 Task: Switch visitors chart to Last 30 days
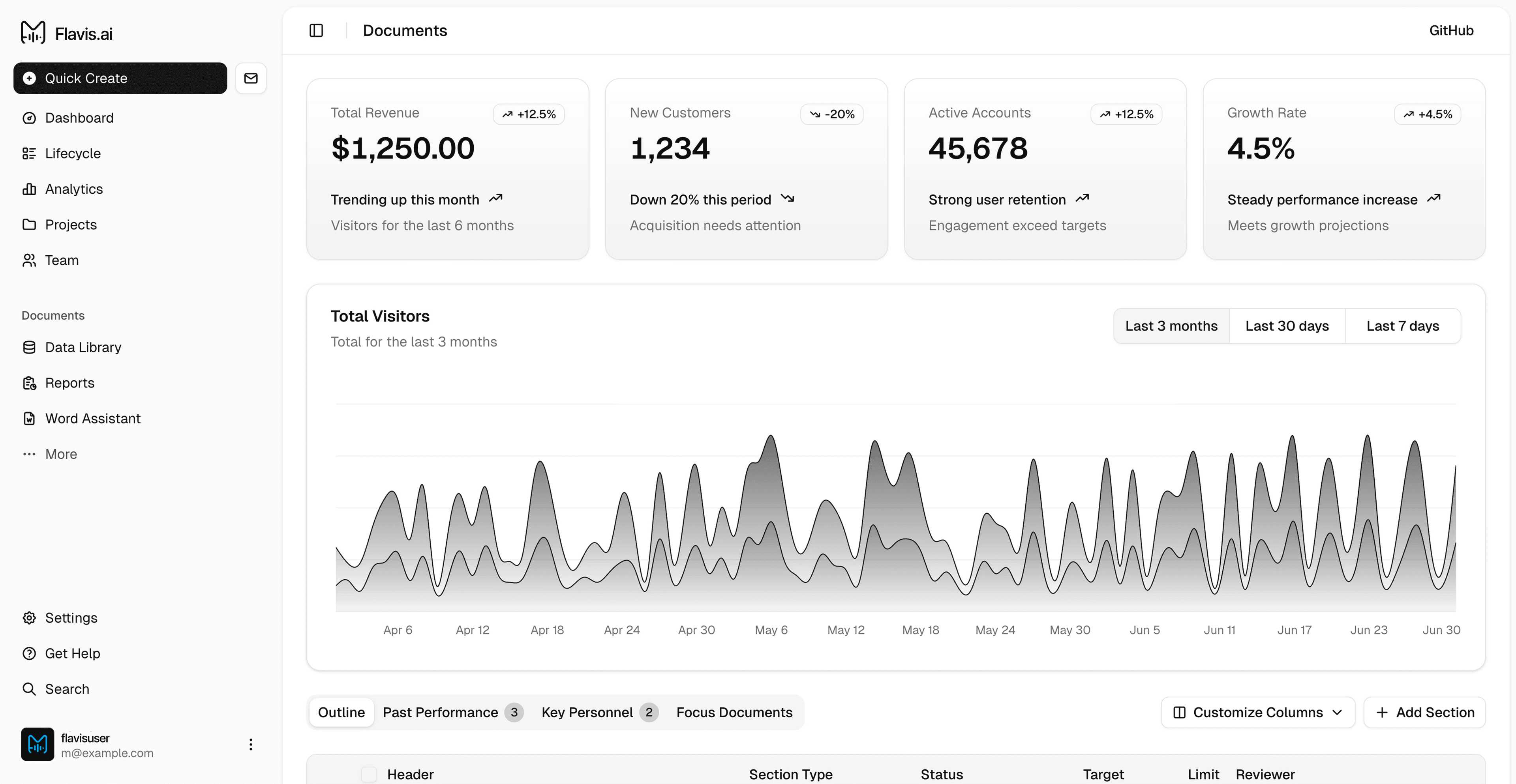click(x=1287, y=325)
